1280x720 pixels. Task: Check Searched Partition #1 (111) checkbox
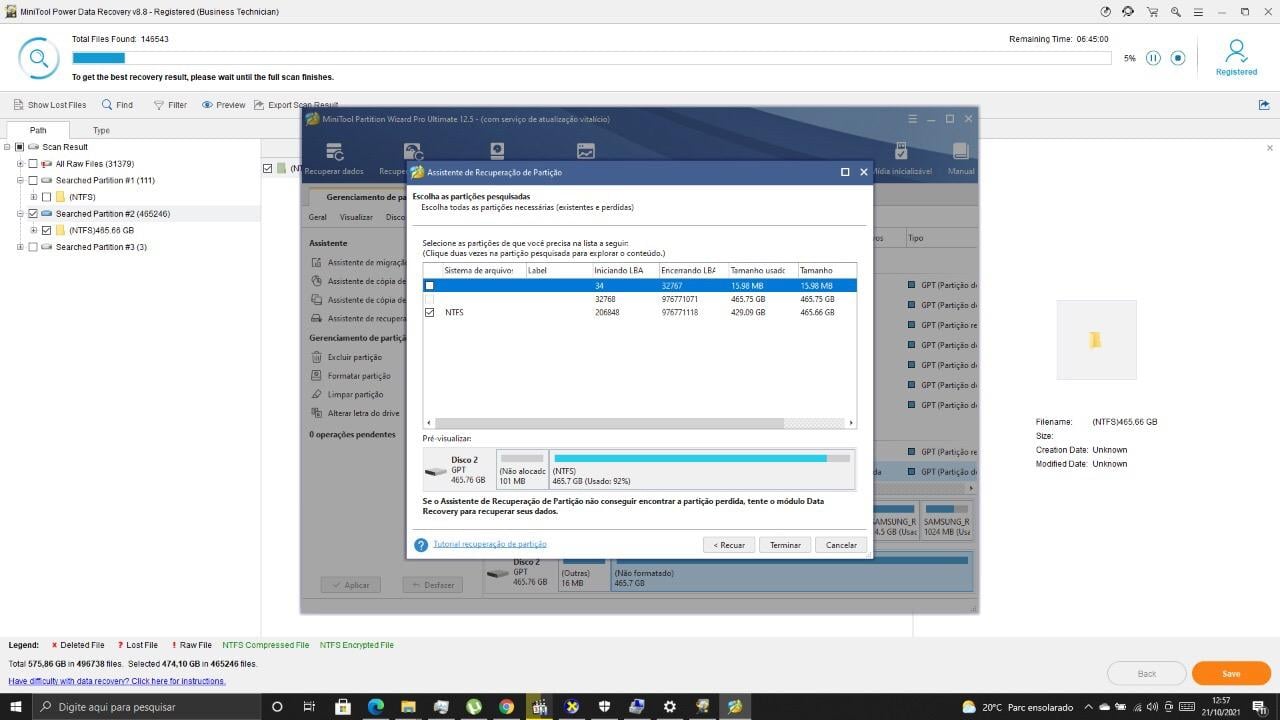(33, 181)
